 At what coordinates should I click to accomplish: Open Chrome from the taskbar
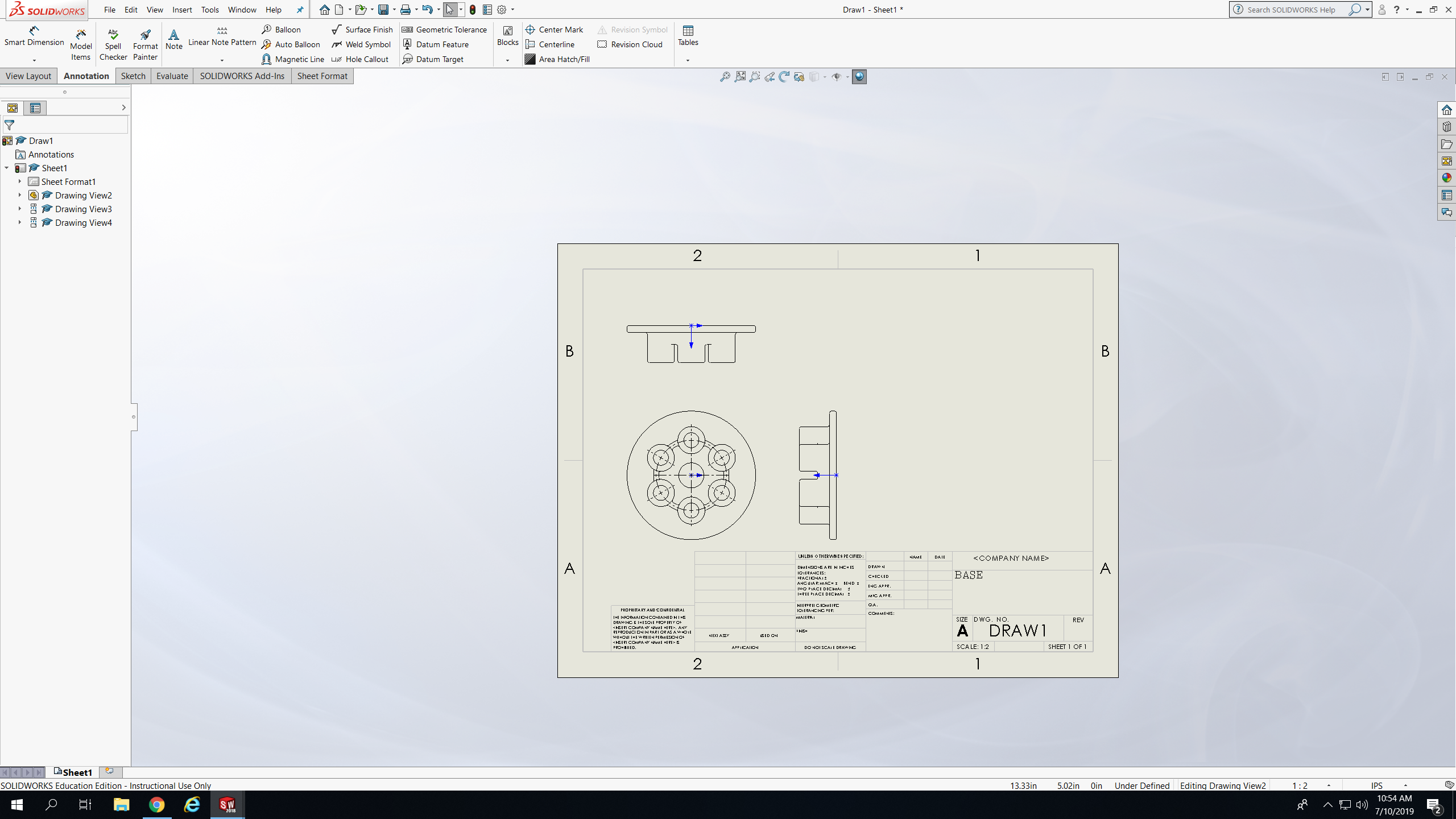pos(157,805)
